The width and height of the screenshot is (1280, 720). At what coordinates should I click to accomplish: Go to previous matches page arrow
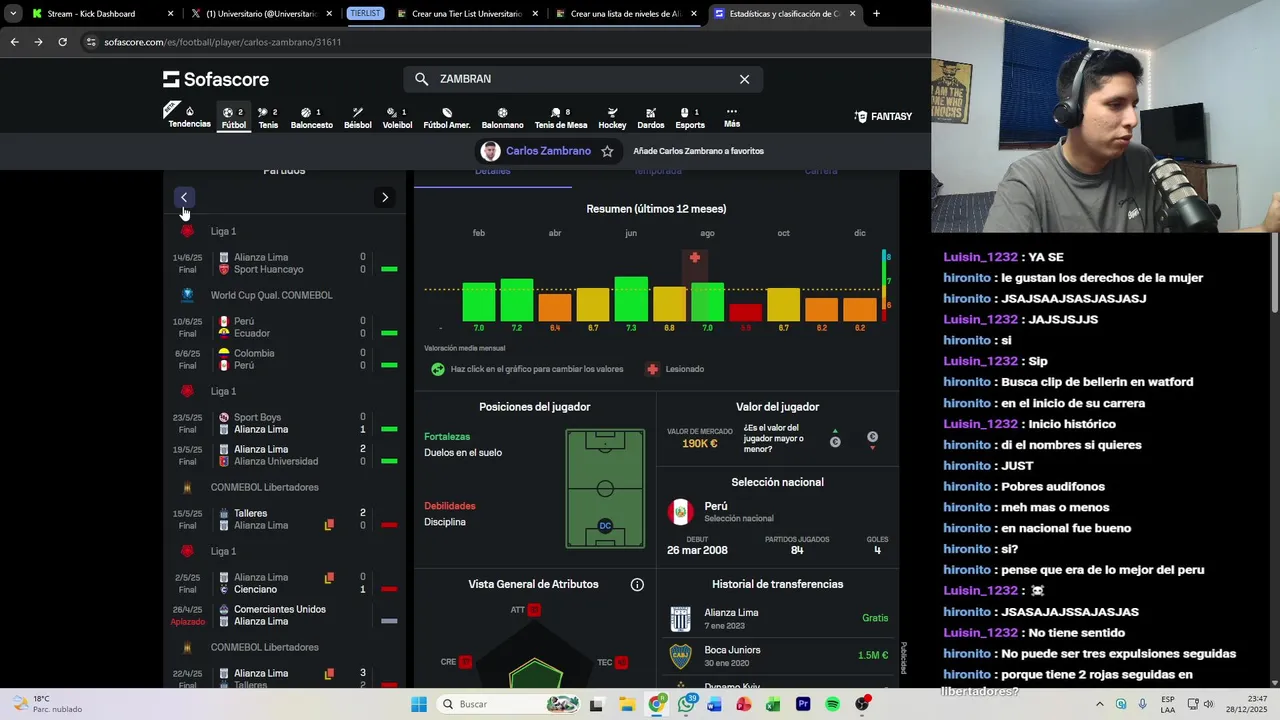coord(184,197)
